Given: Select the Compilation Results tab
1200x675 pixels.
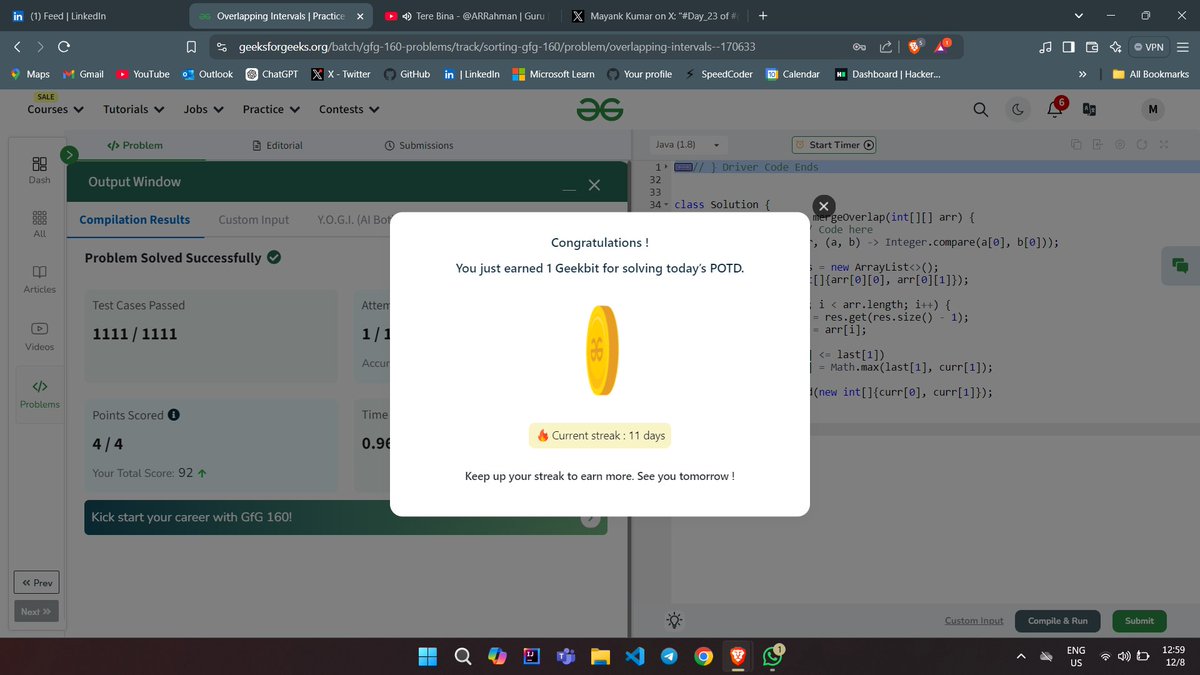Looking at the screenshot, I should click(135, 219).
